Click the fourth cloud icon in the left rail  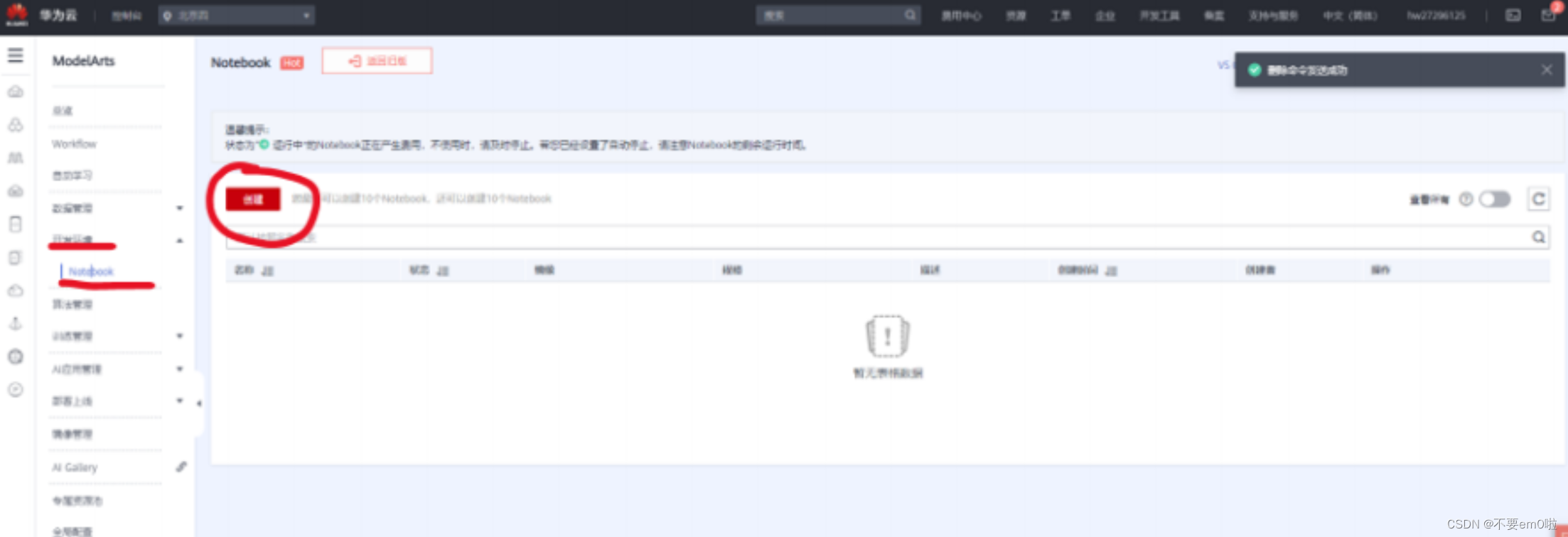[16, 191]
